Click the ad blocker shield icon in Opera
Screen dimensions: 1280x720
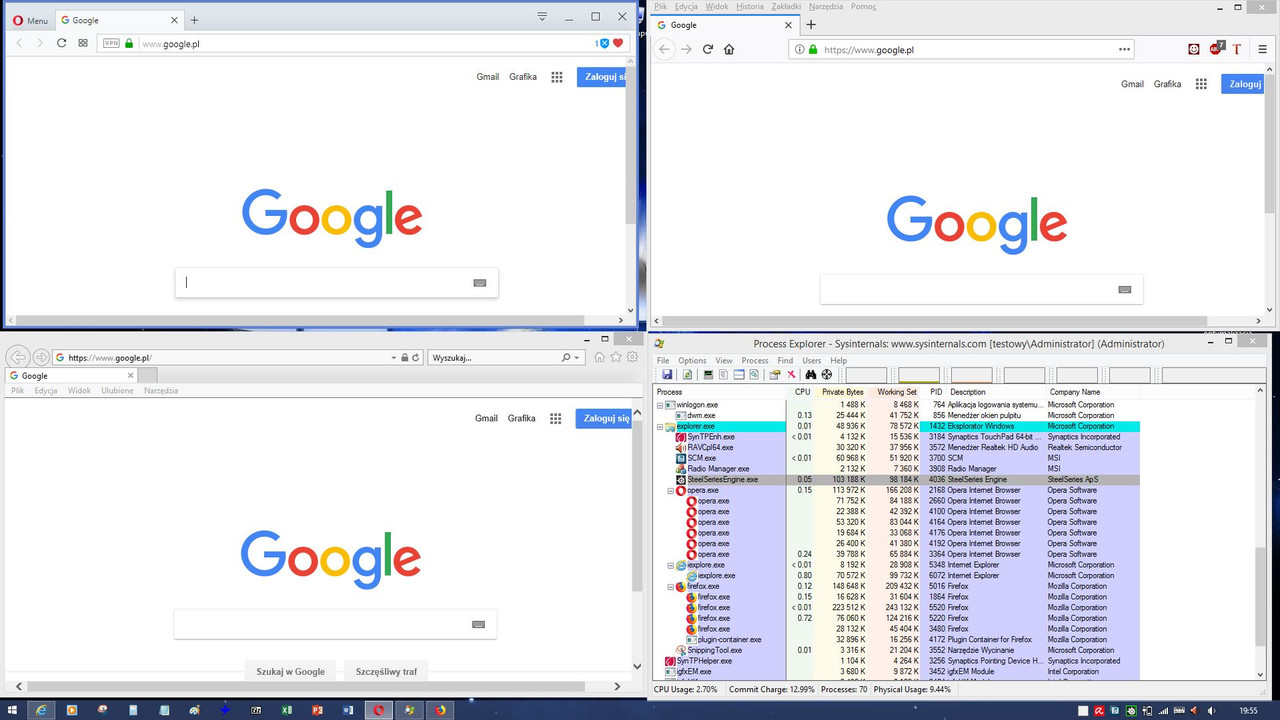[604, 43]
